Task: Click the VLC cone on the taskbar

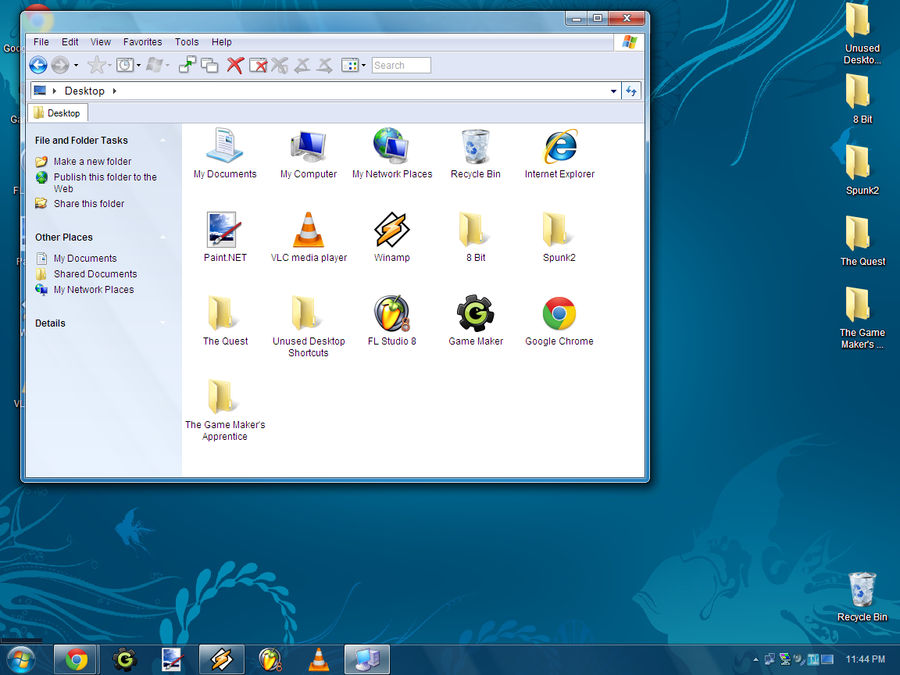Action: click(319, 660)
